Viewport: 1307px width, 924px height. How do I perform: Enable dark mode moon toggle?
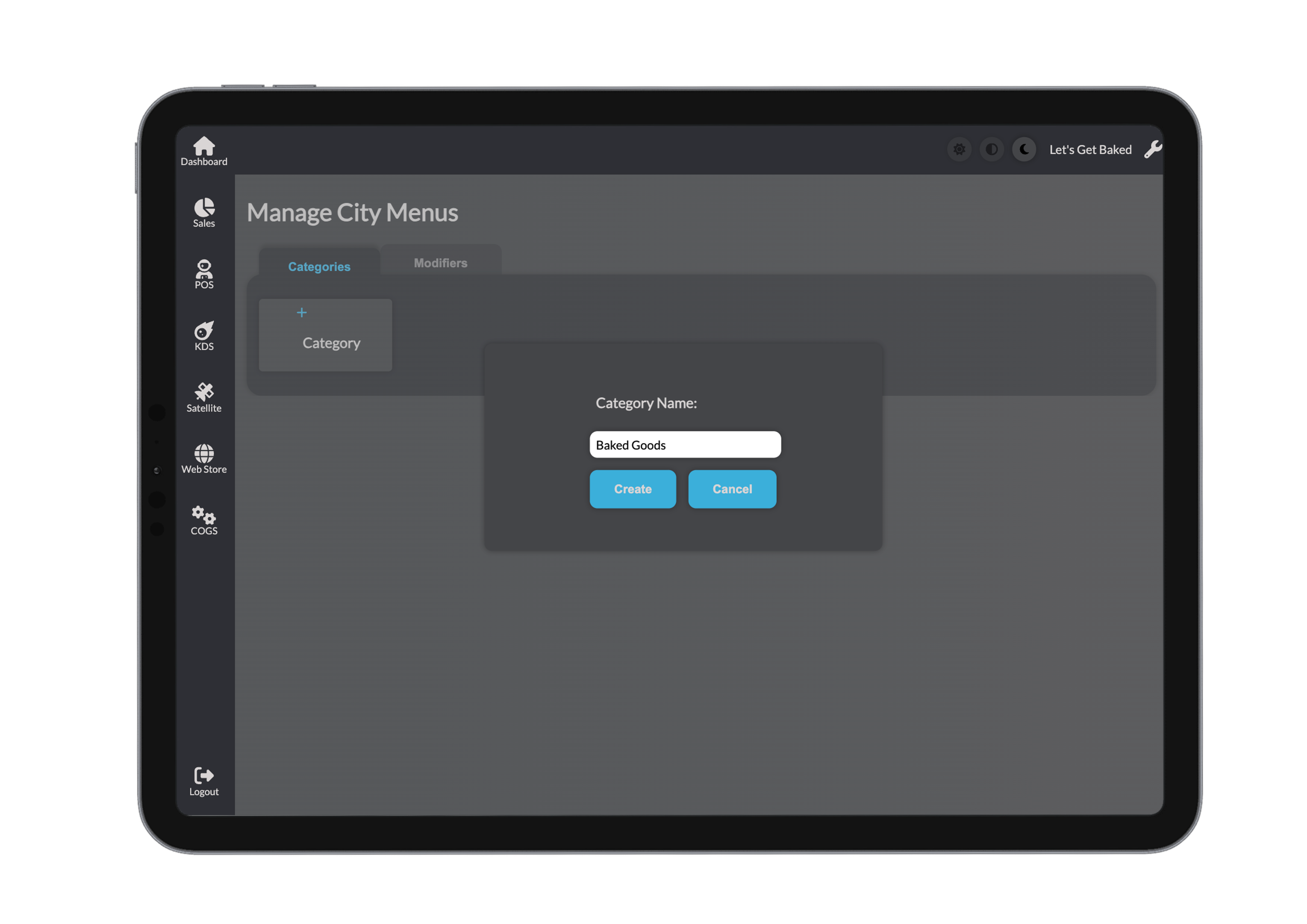pos(1024,150)
